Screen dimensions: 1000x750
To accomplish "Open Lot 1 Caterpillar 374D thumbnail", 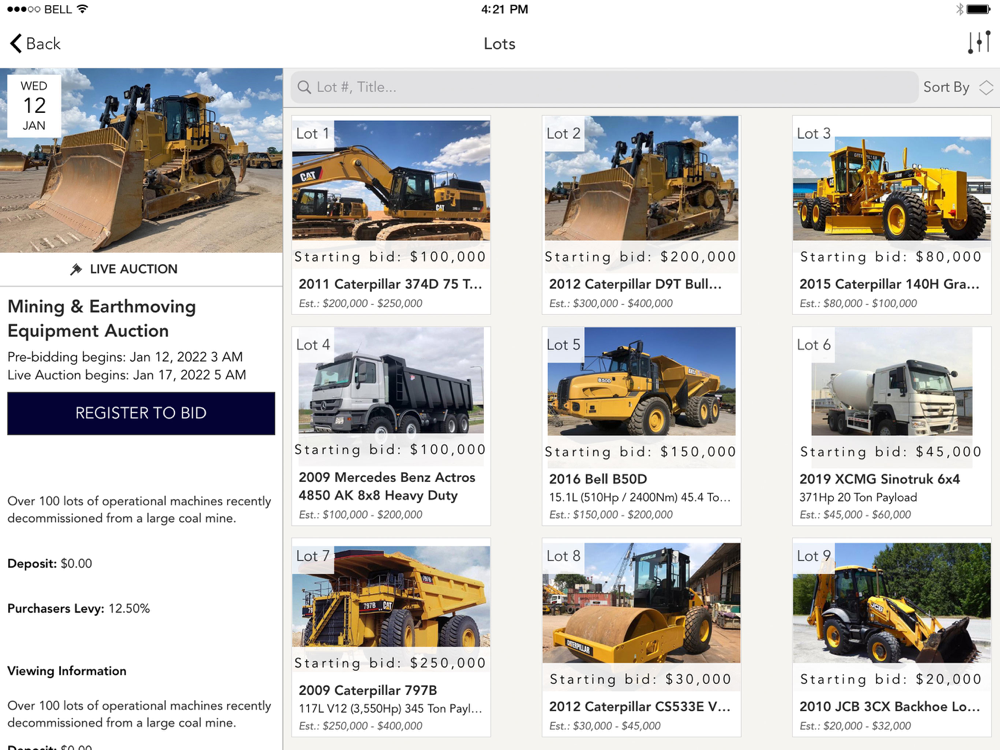I will [391, 180].
